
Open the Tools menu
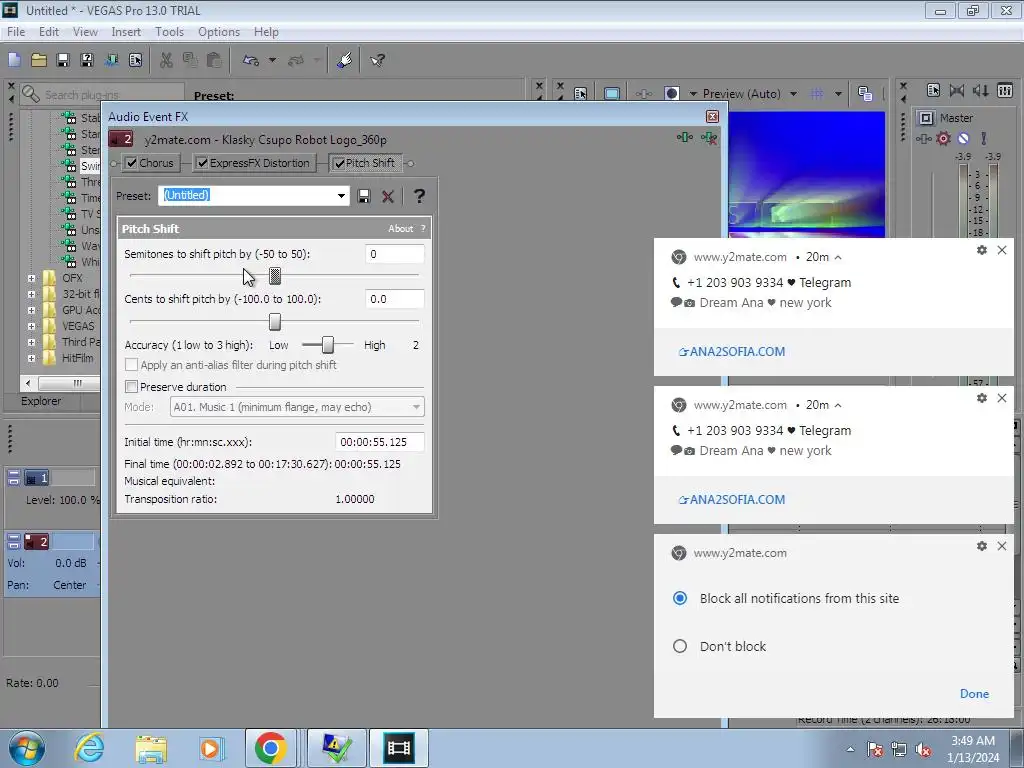[x=169, y=31]
